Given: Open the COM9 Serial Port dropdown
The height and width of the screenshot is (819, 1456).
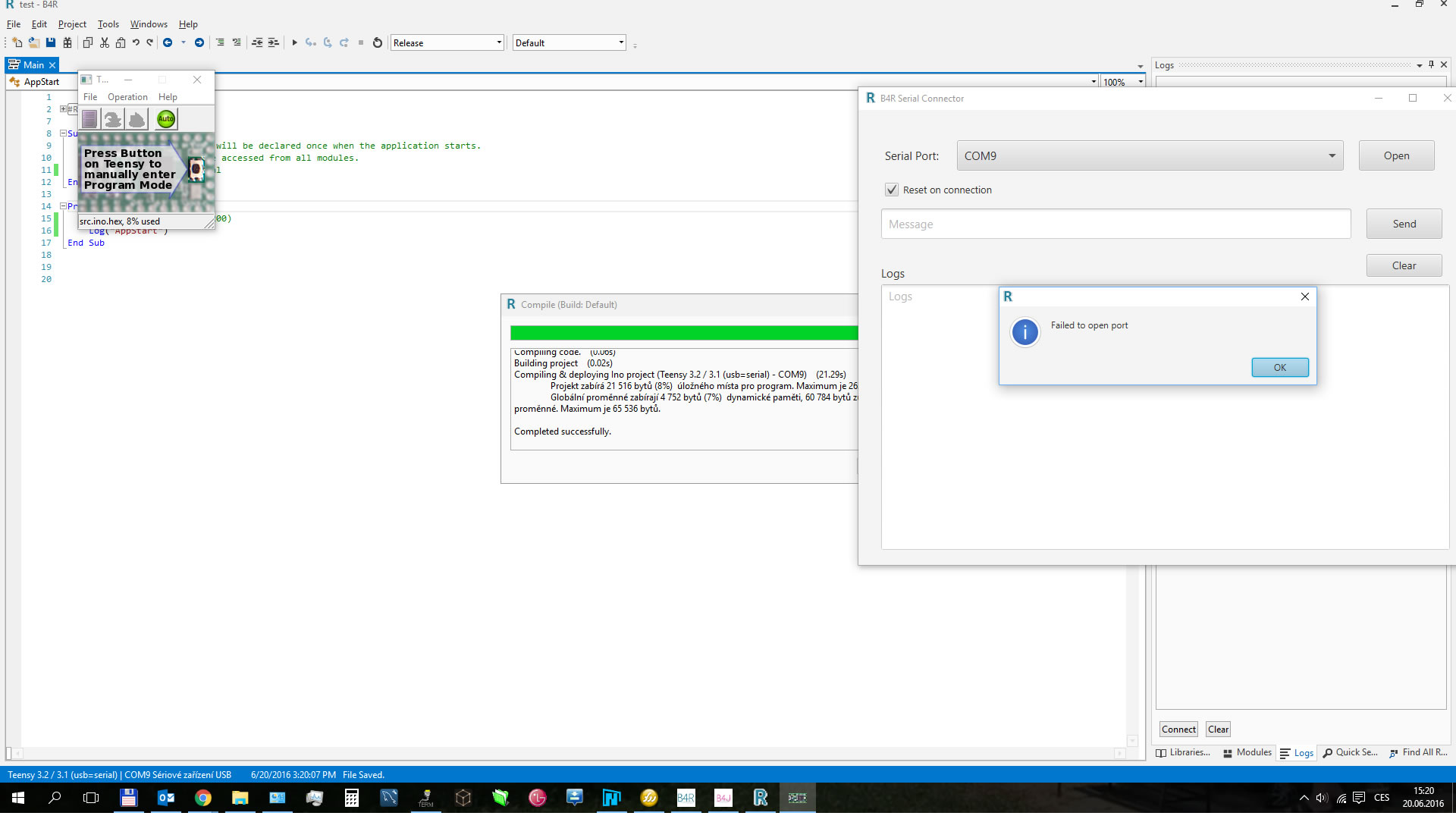Looking at the screenshot, I should 1150,155.
